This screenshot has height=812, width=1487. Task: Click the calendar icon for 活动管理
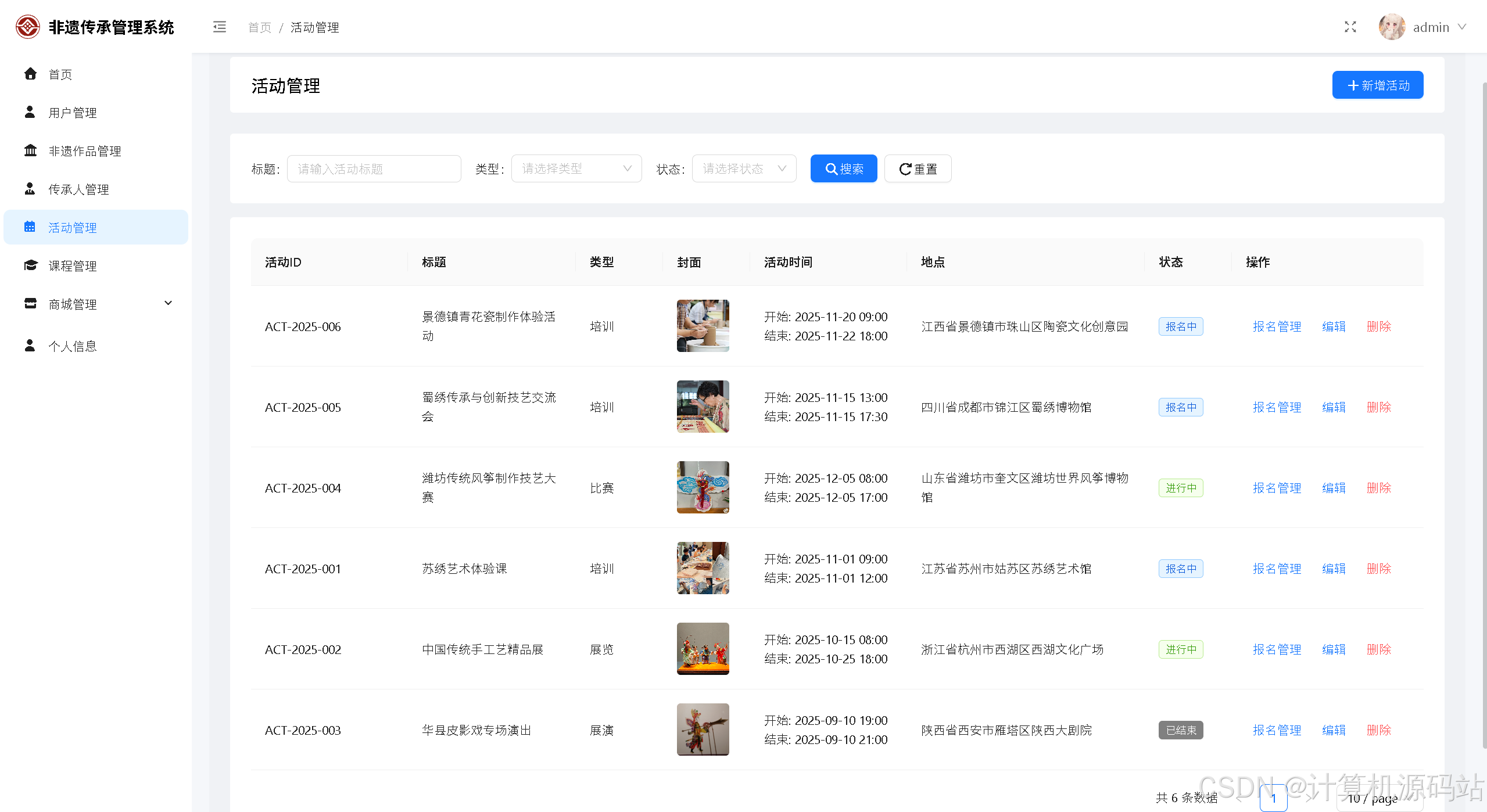pos(30,227)
